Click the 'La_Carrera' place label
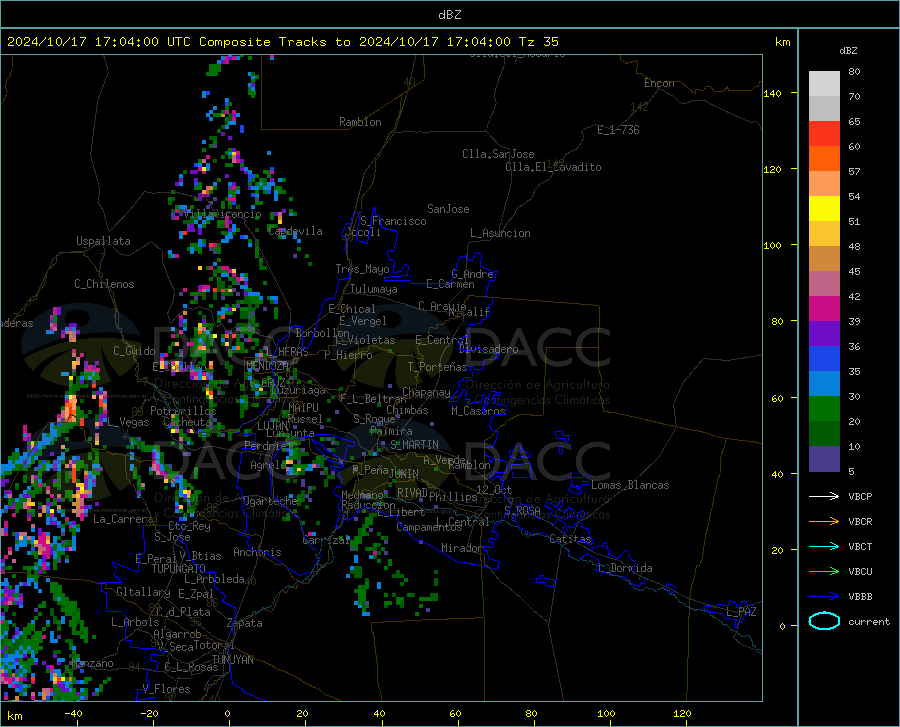 (123, 519)
